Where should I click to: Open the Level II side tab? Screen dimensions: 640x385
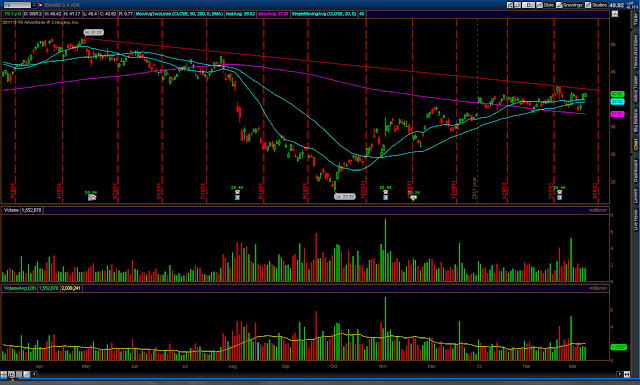click(x=636, y=196)
